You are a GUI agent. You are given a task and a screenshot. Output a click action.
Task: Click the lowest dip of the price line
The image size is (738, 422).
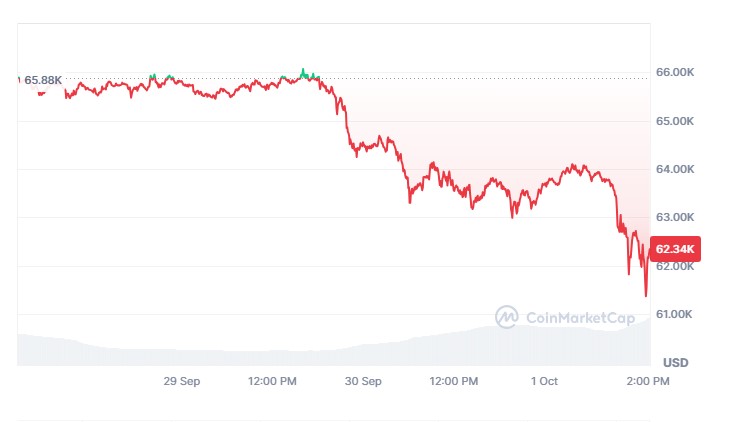tap(646, 295)
